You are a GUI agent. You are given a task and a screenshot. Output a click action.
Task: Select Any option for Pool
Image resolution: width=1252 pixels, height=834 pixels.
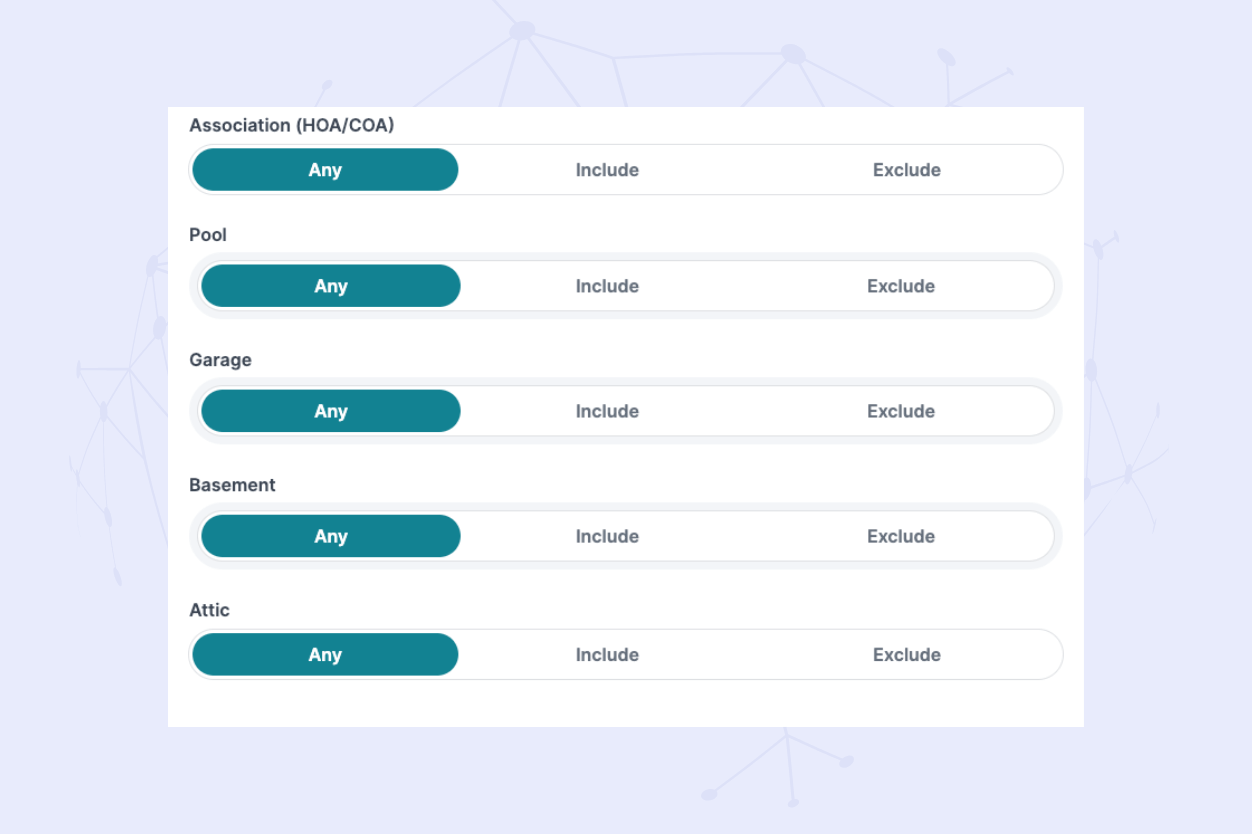(330, 286)
